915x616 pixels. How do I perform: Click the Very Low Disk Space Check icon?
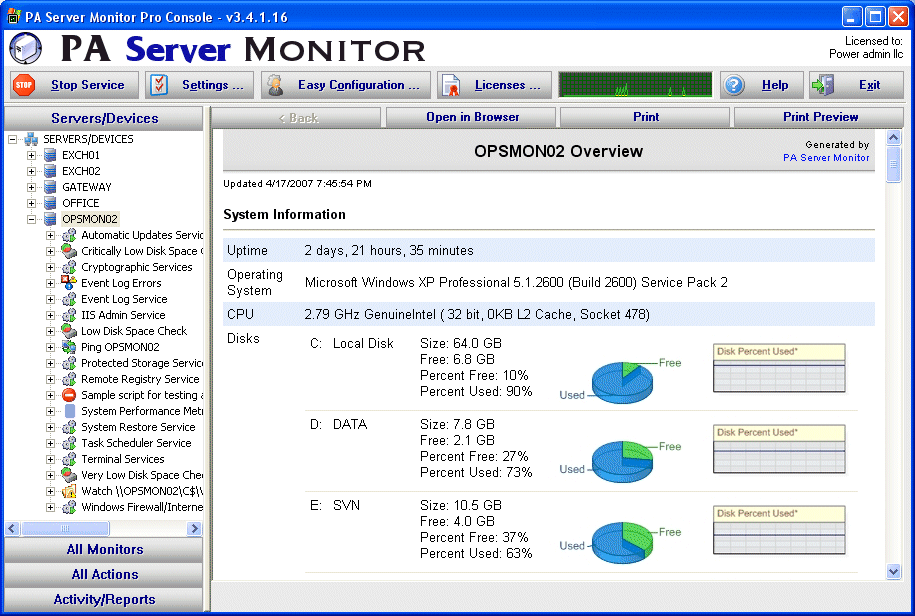tap(69, 475)
